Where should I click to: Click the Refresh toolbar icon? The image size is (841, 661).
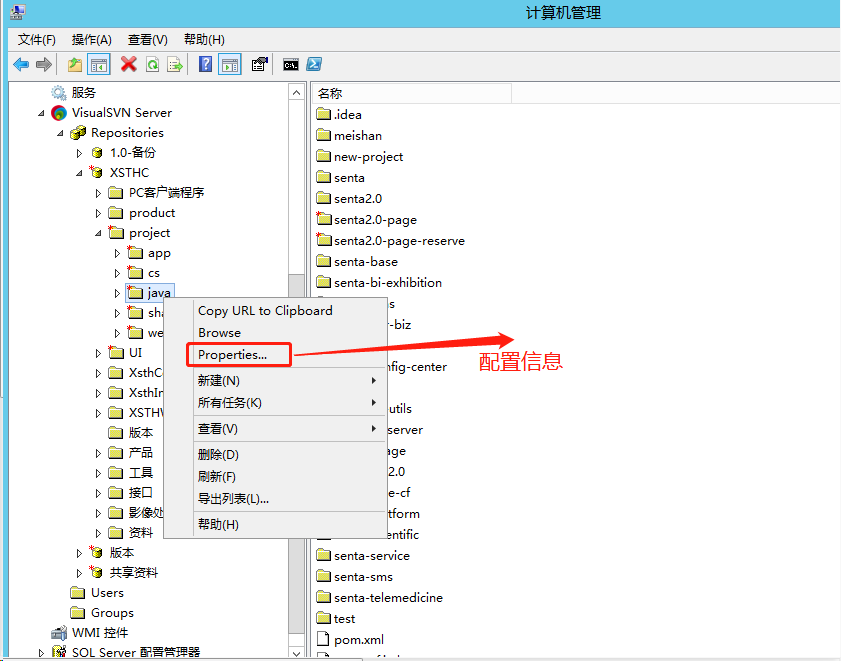point(152,65)
